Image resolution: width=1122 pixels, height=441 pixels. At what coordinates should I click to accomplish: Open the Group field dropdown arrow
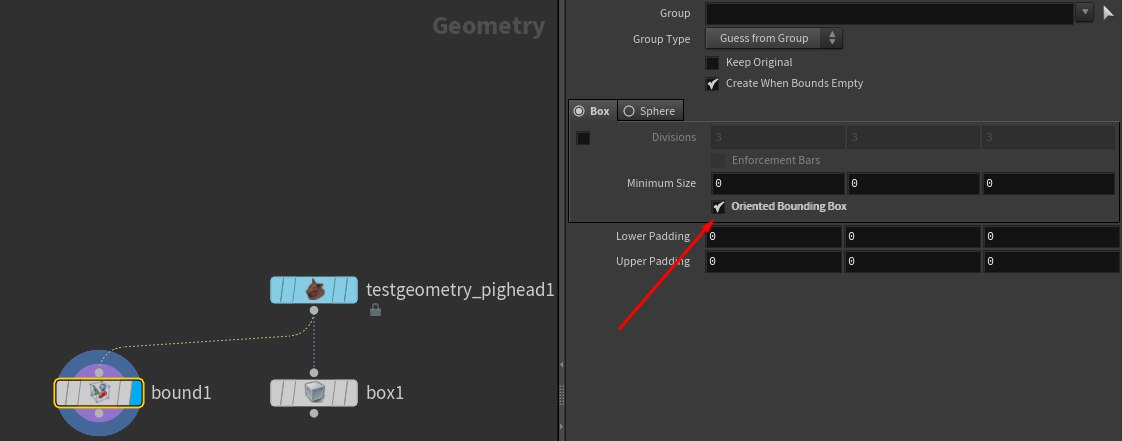1086,11
